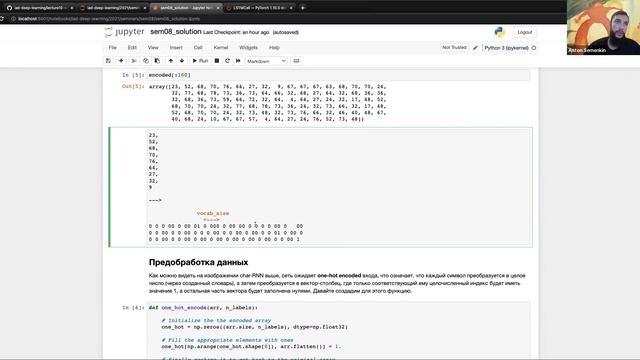Insert cell below with plus icon
Image resolution: width=640 pixels, height=360 pixels.
tap(121, 61)
